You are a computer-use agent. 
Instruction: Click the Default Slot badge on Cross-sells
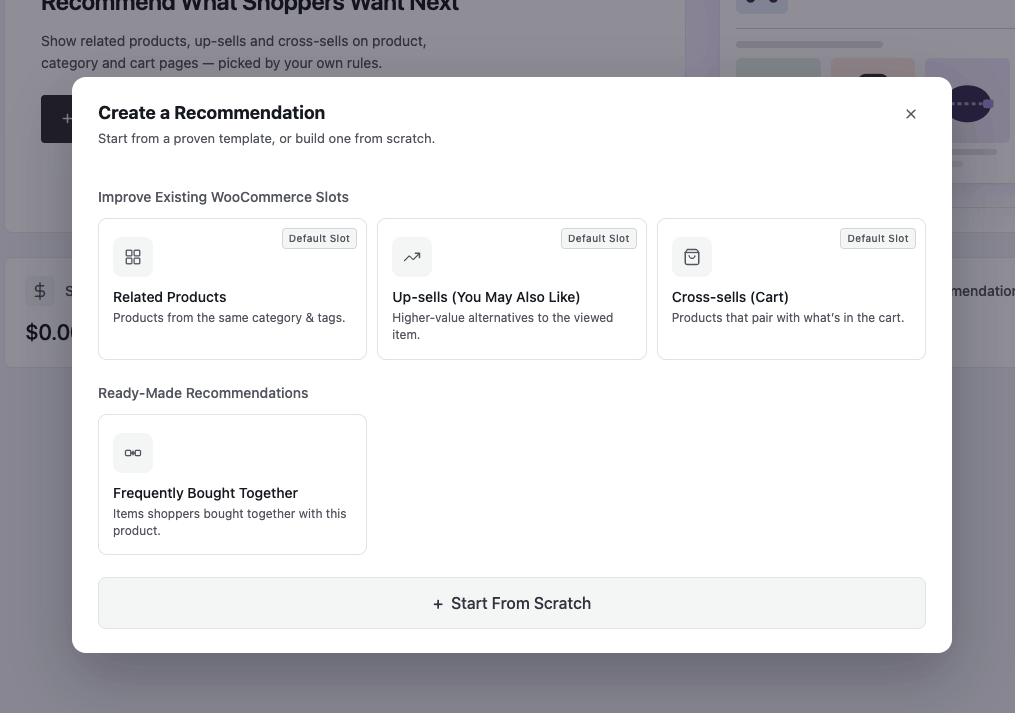pos(878,238)
